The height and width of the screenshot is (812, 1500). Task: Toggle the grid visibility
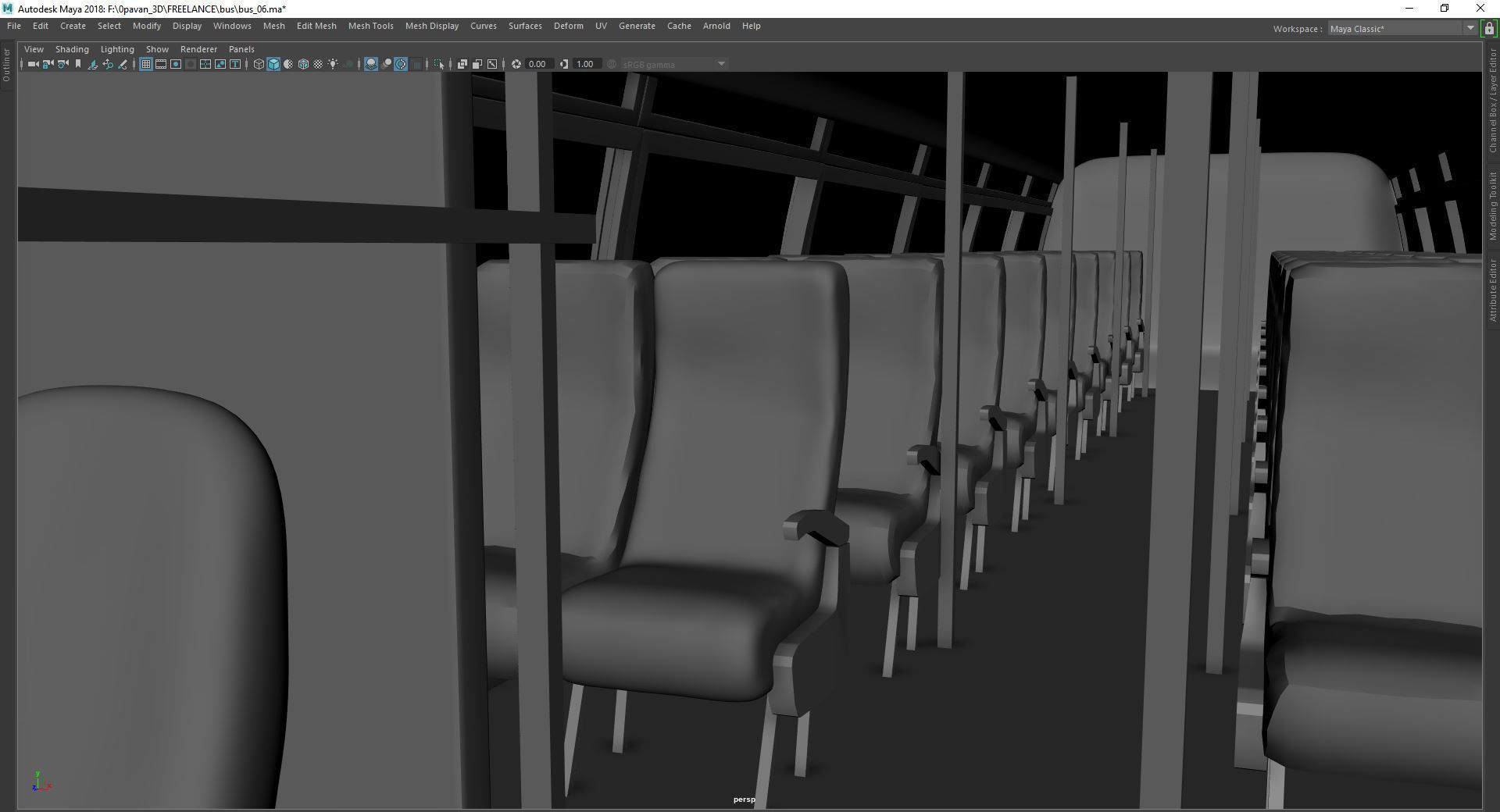pyautogui.click(x=145, y=64)
